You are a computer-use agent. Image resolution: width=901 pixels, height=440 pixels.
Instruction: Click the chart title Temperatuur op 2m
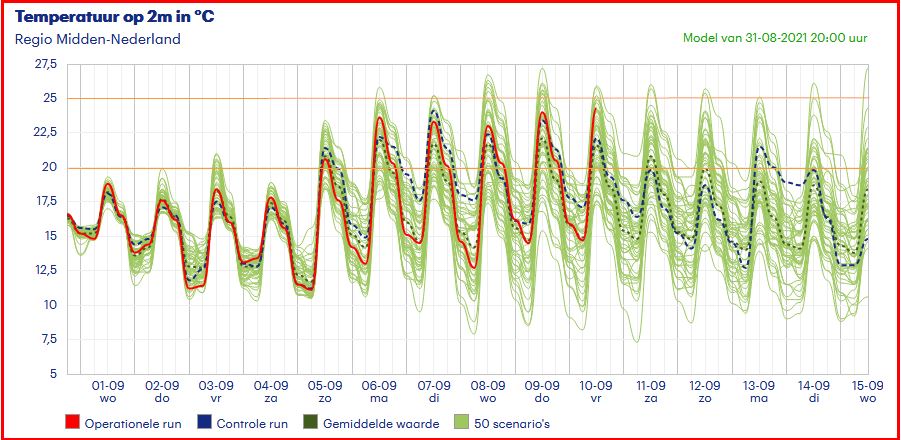click(115, 18)
